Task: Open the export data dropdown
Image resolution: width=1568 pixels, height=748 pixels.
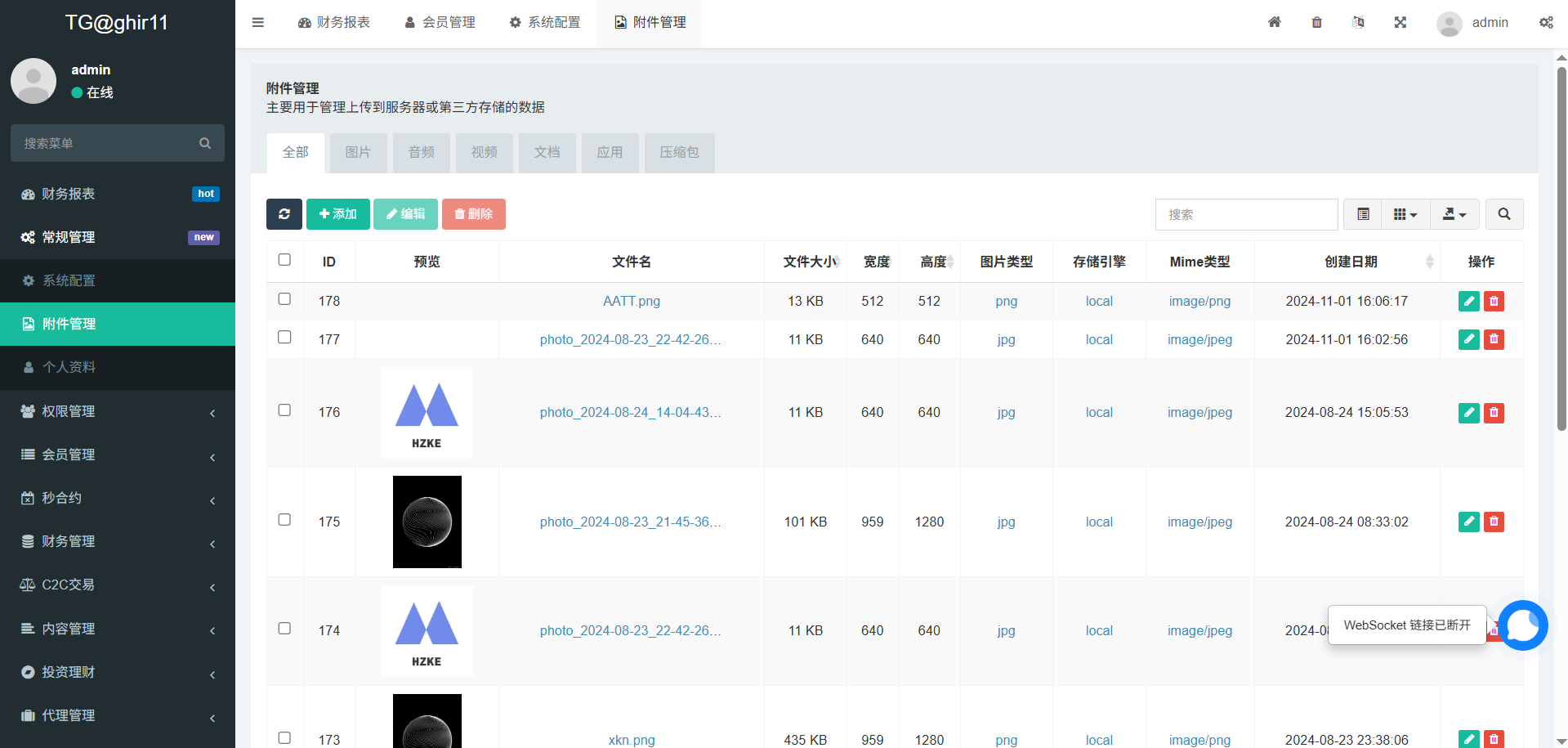Action: point(1454,214)
